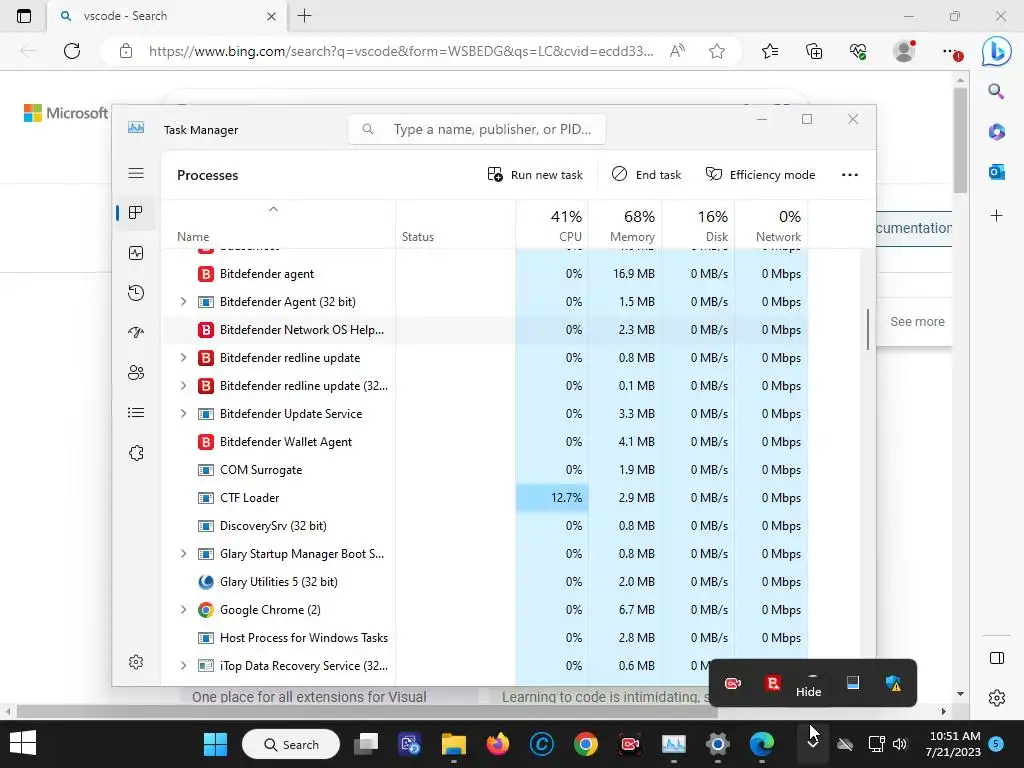Select DiscoverySrv (32 bit) process
The width and height of the screenshot is (1024, 768).
tap(485, 526)
